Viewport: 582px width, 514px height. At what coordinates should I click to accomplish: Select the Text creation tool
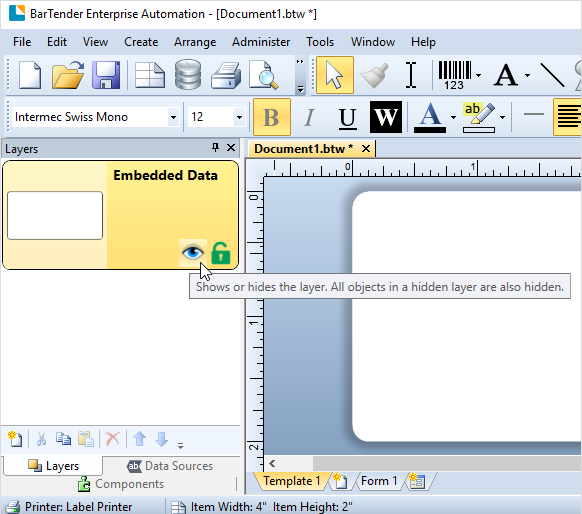pos(506,75)
